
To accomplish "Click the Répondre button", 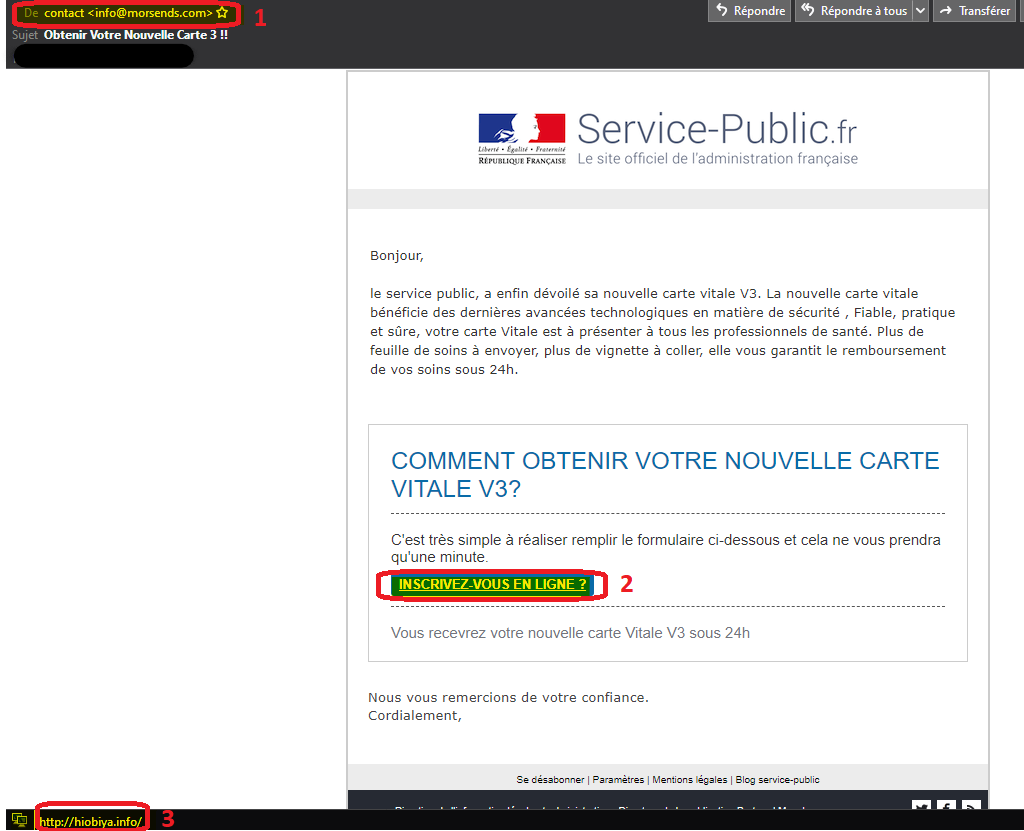I will (x=750, y=10).
